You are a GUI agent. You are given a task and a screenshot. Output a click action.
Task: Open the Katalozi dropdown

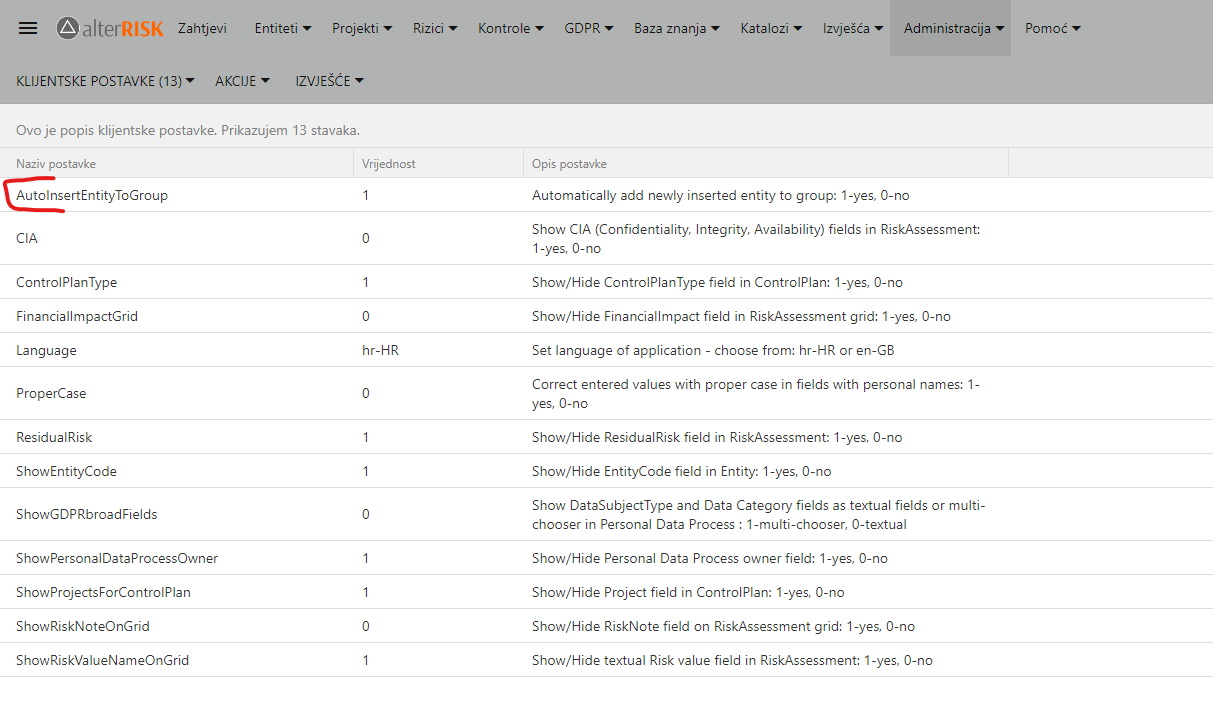(x=771, y=28)
